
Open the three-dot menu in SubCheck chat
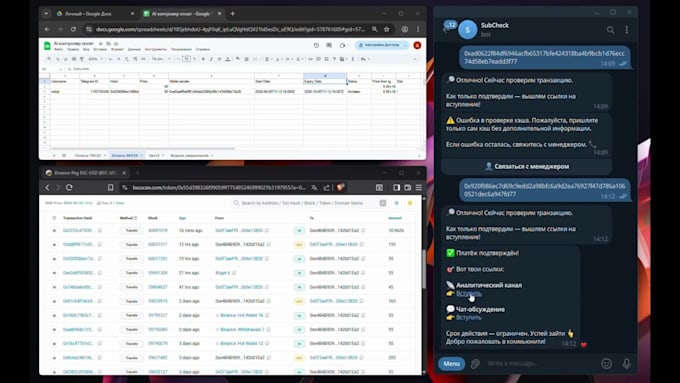[x=627, y=30]
